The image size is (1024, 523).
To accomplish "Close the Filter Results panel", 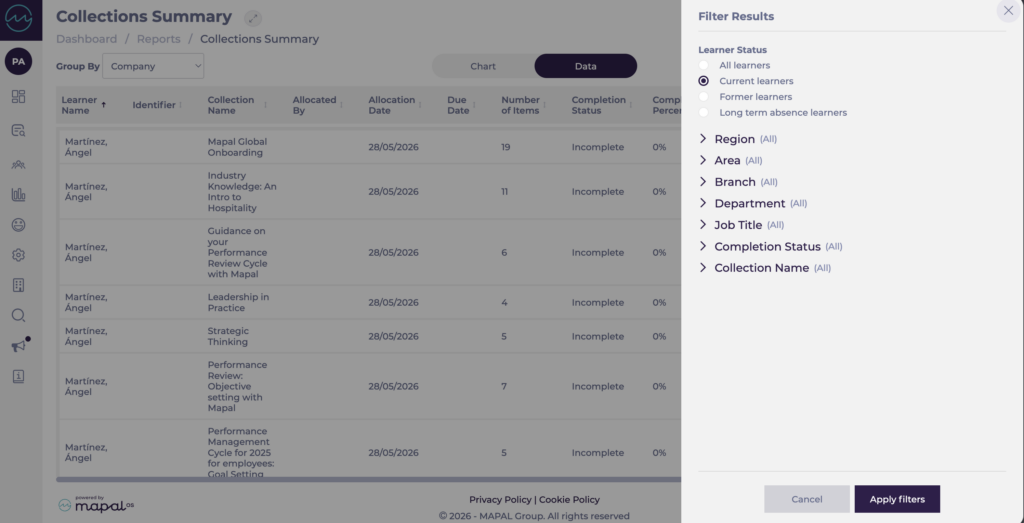I will pyautogui.click(x=1008, y=10).
